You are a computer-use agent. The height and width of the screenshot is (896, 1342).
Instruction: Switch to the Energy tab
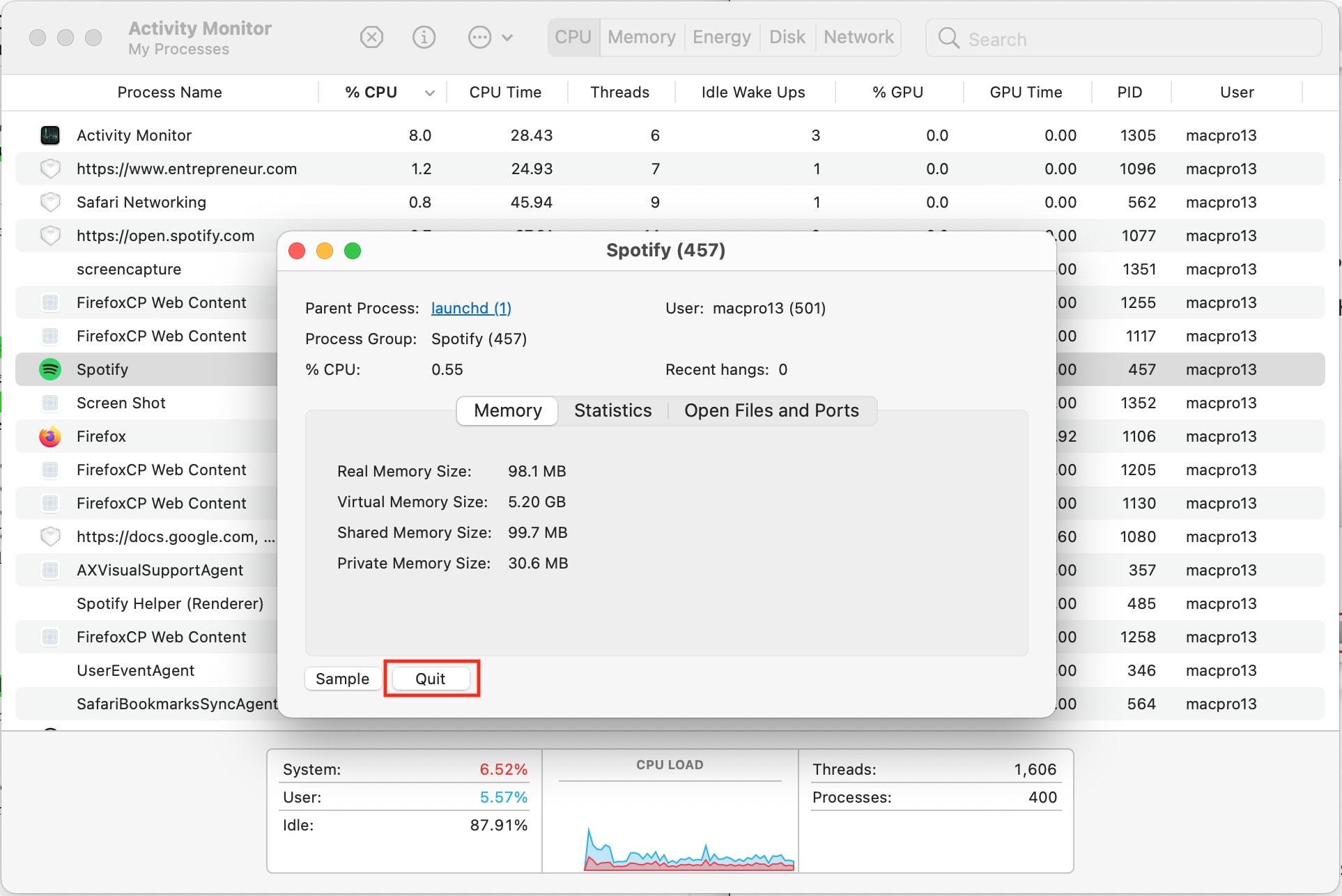(x=721, y=37)
